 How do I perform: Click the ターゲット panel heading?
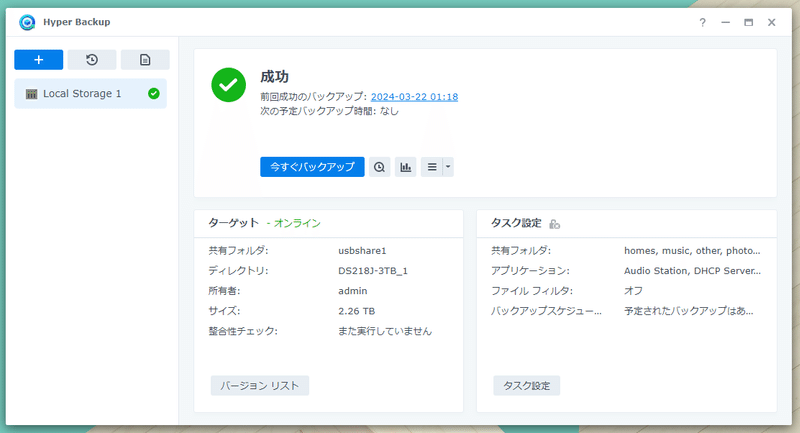[x=234, y=223]
